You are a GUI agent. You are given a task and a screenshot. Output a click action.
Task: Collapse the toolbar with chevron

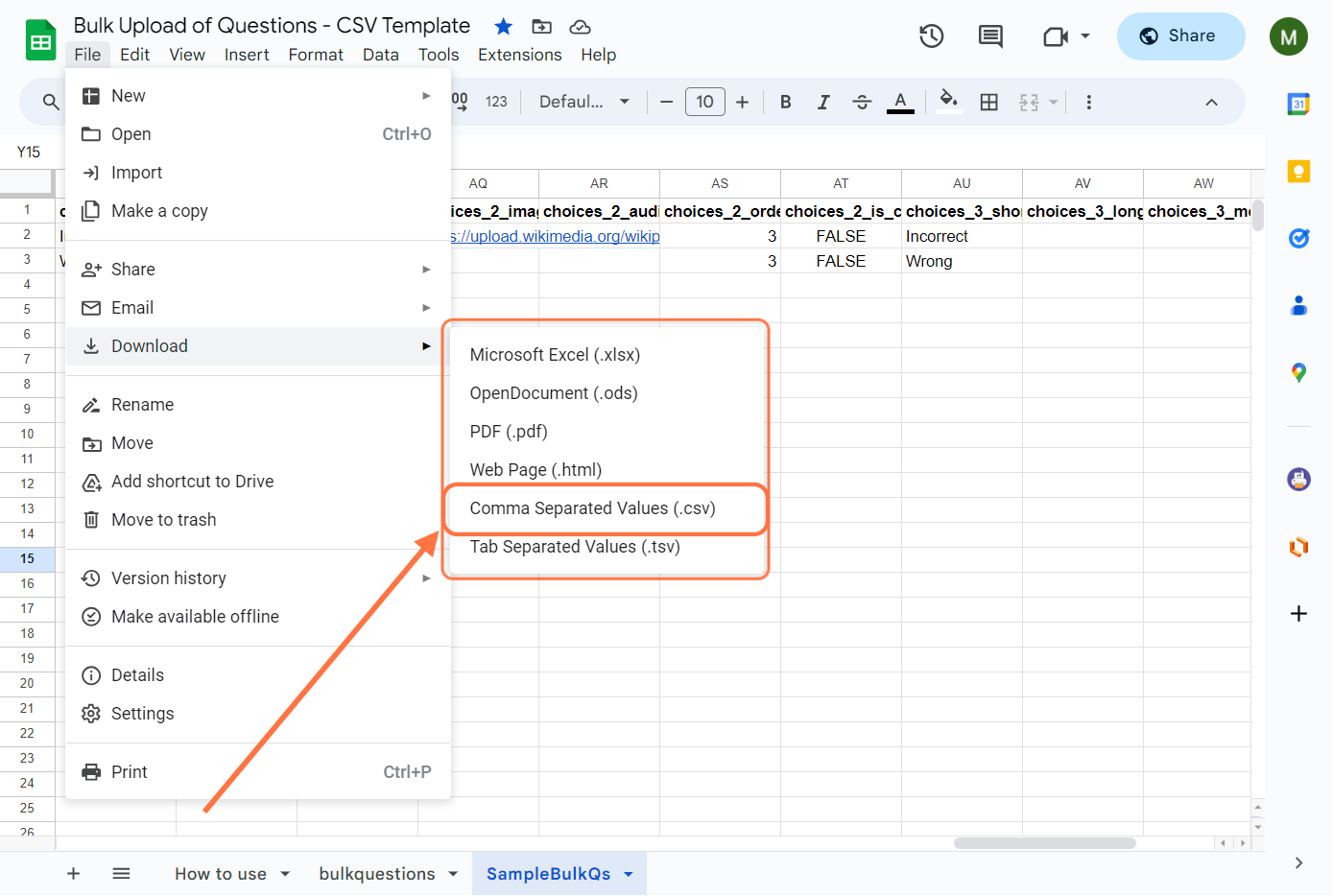click(x=1211, y=102)
